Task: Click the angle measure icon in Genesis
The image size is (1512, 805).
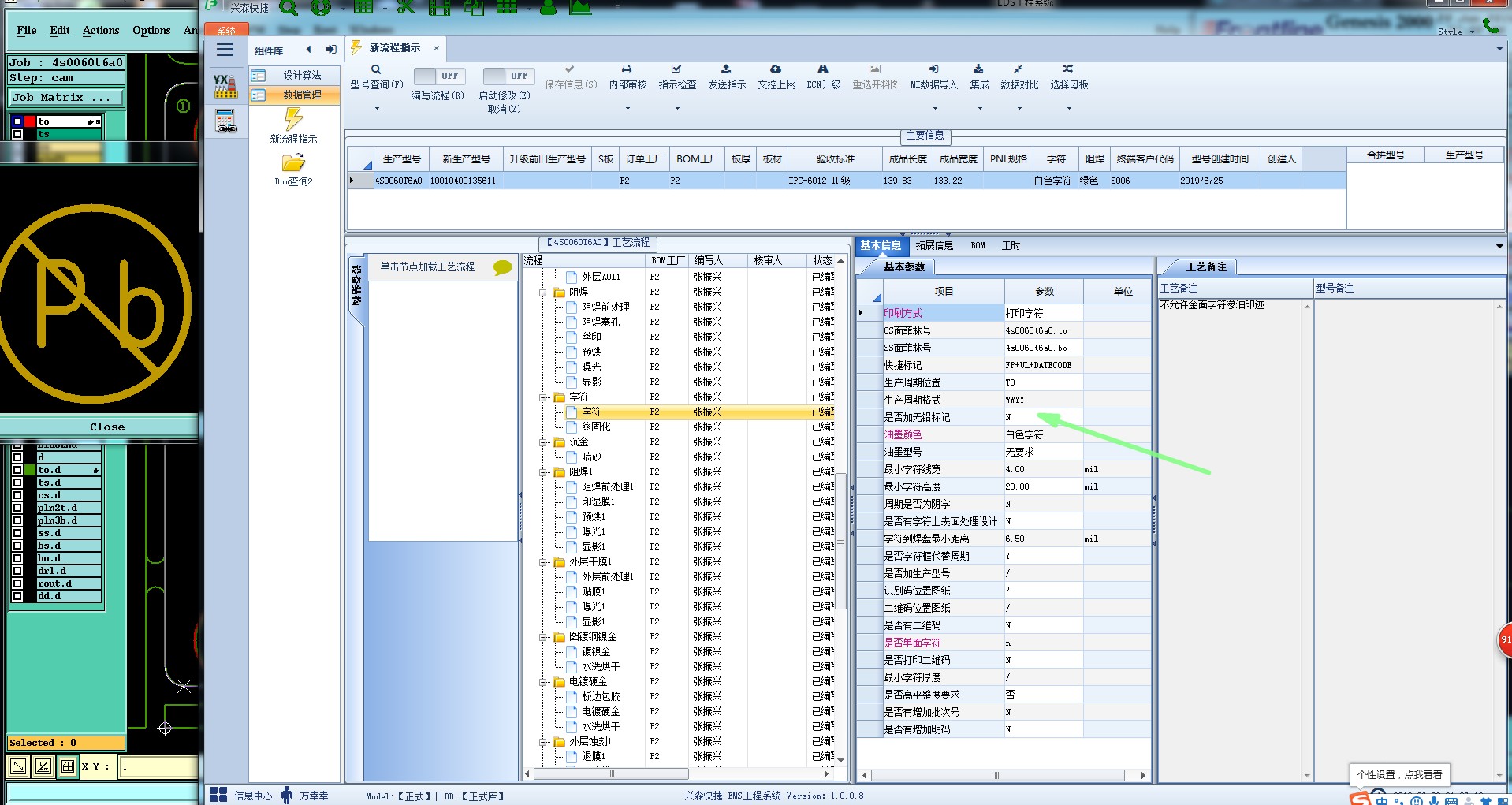Action: (x=43, y=766)
